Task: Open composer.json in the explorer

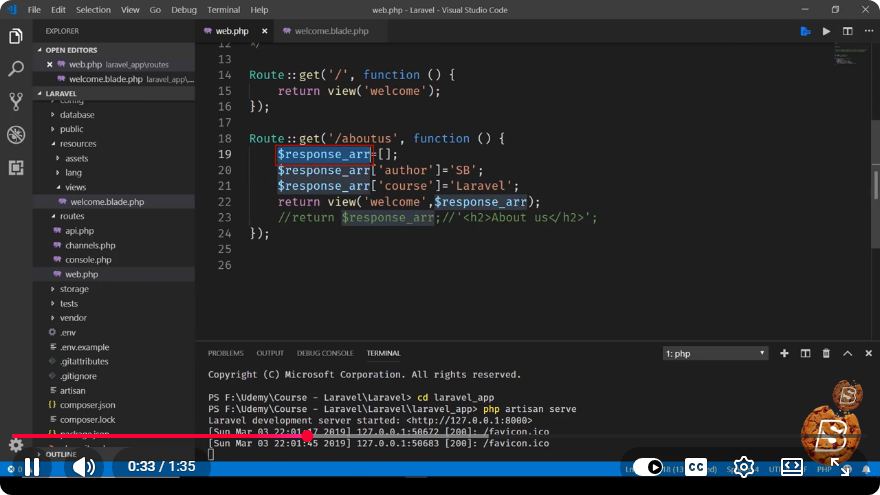Action: click(x=88, y=405)
